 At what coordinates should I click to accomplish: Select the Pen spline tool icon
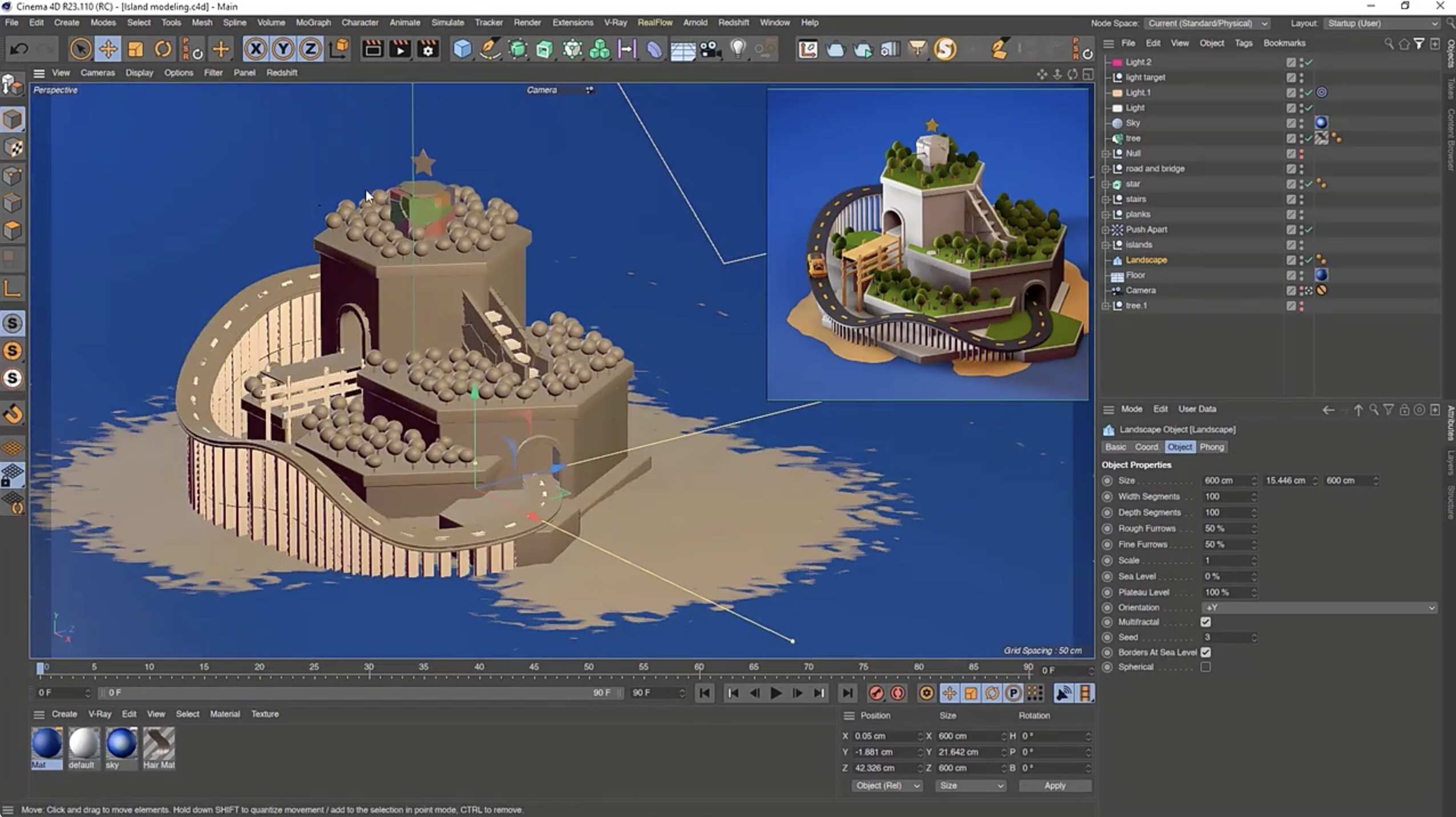[x=490, y=49]
